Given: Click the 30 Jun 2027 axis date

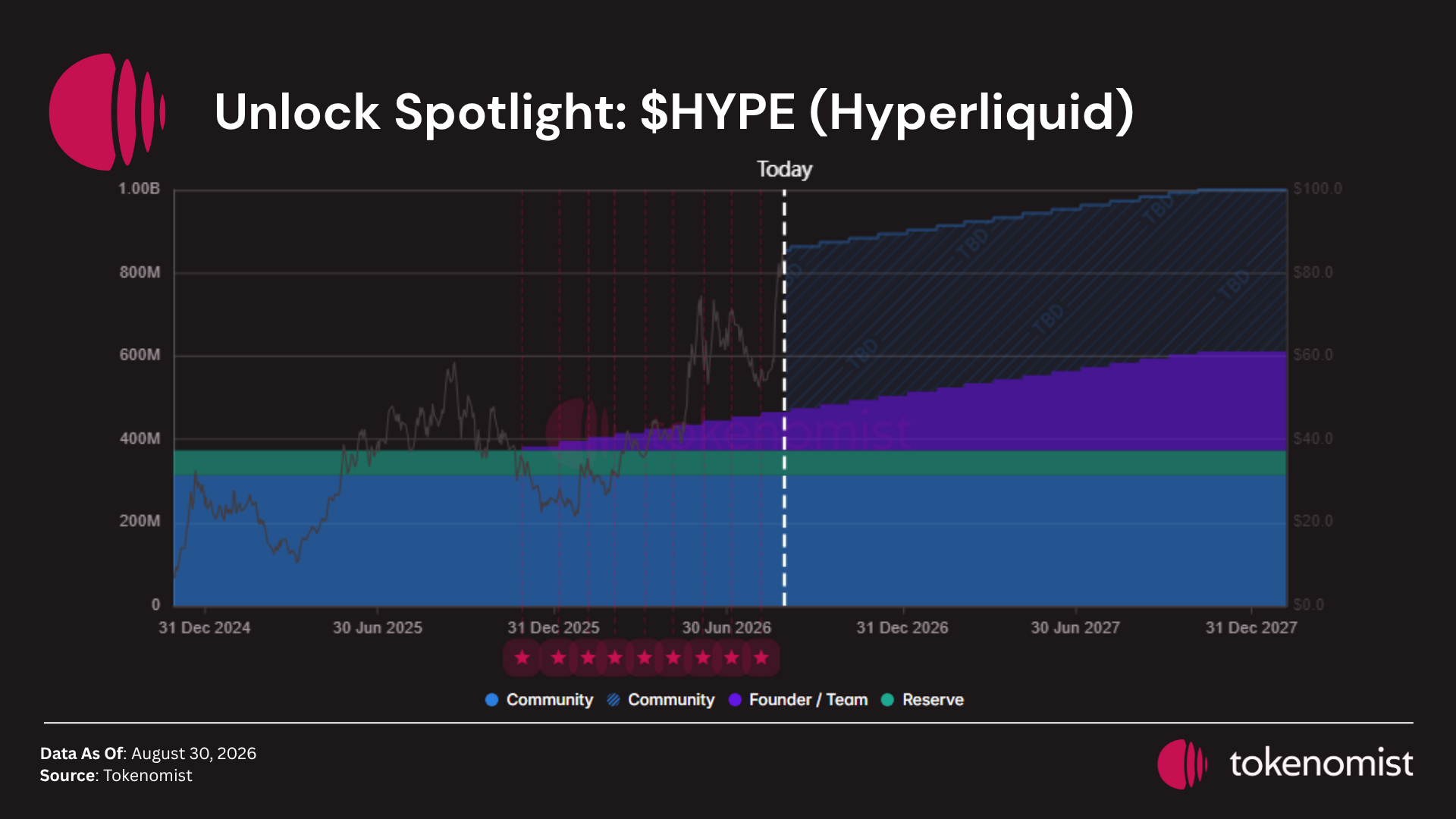Looking at the screenshot, I should tap(1075, 628).
